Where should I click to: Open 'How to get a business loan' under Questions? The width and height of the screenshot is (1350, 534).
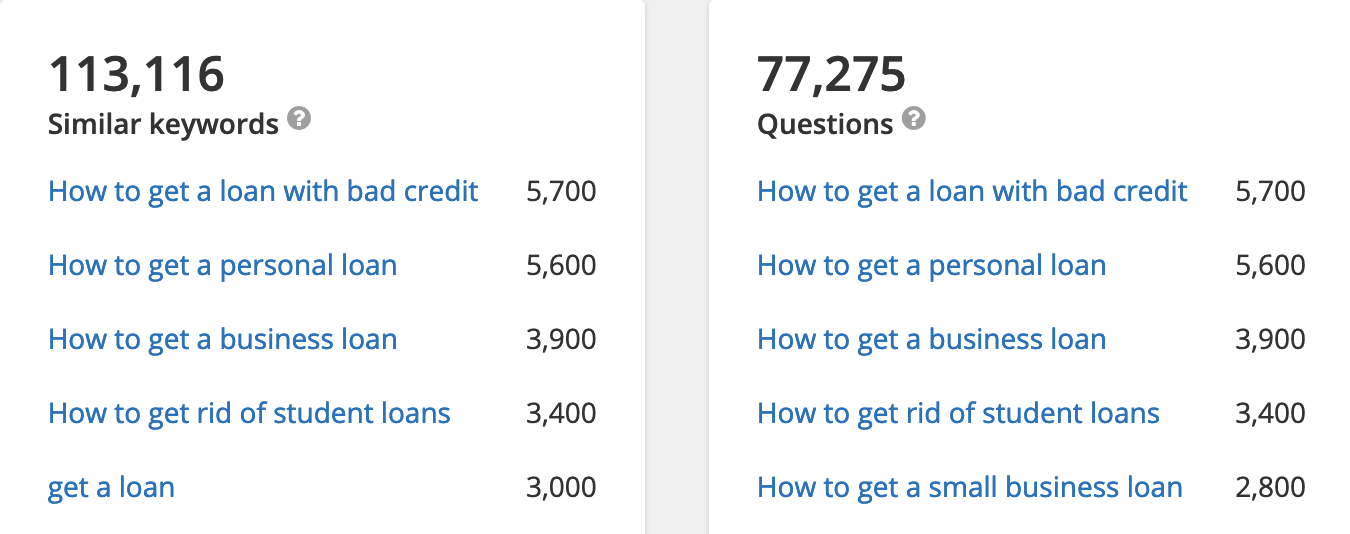(x=931, y=339)
